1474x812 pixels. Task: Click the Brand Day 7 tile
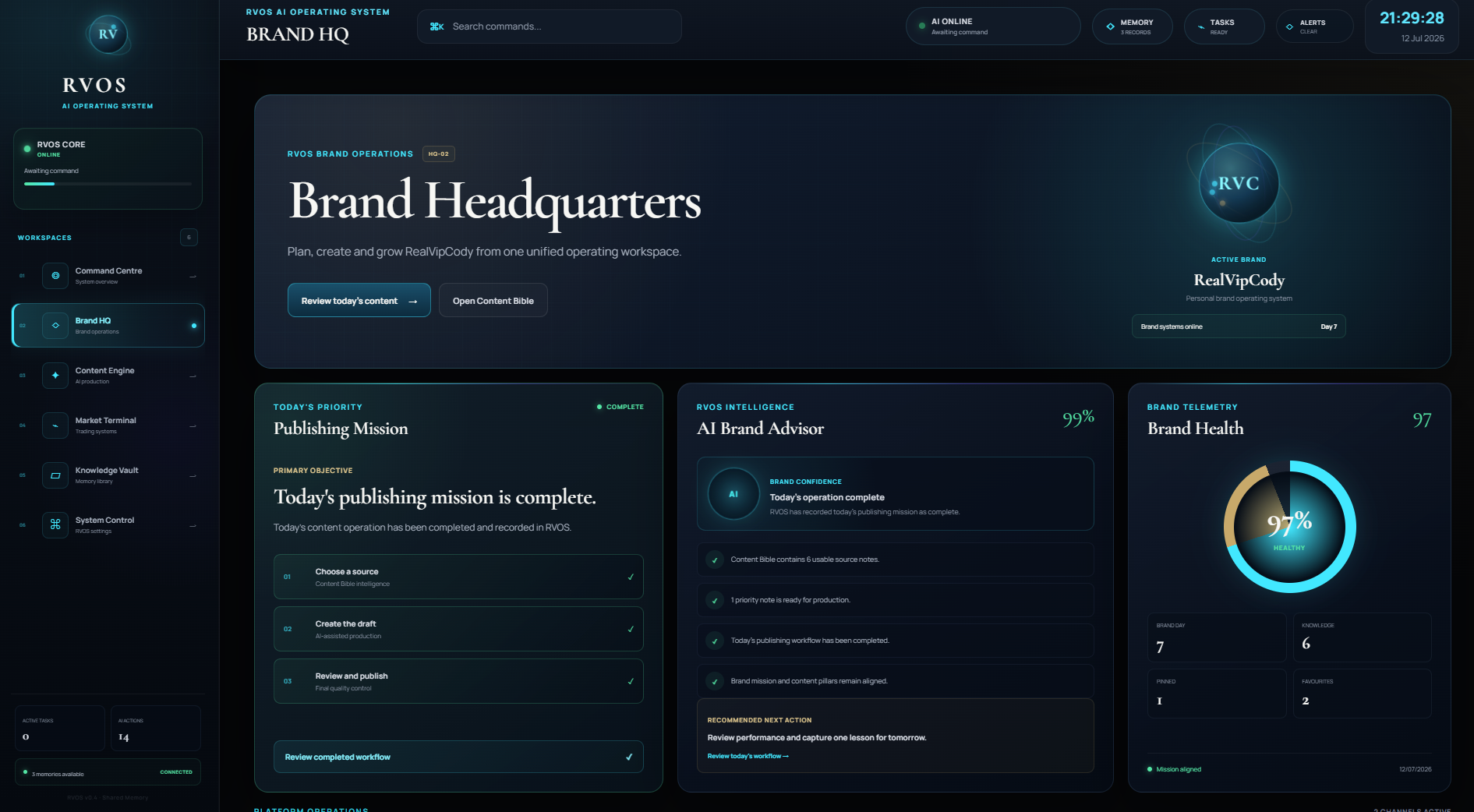pos(1217,637)
